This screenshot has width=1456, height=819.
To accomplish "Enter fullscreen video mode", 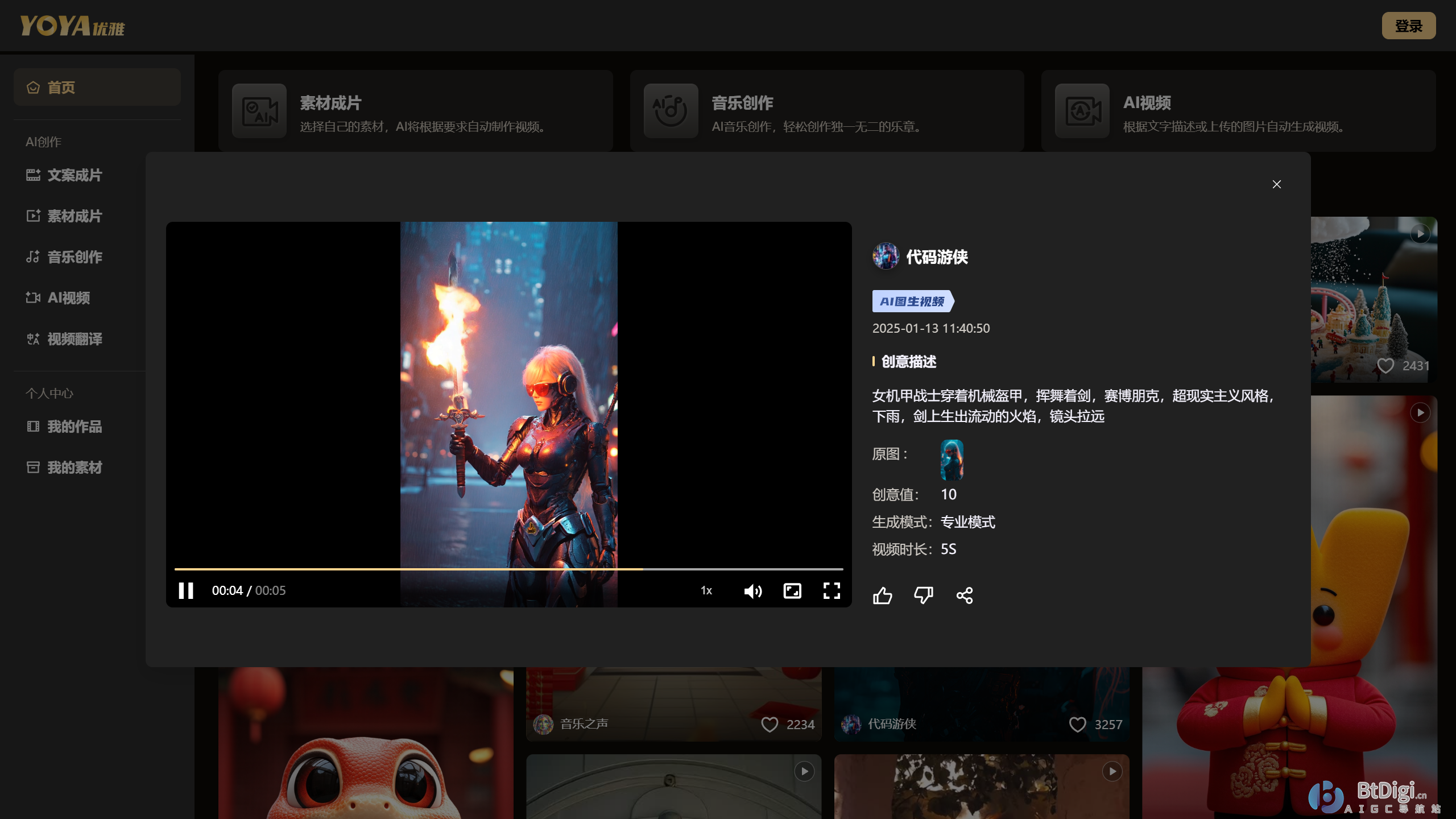I will [x=832, y=590].
